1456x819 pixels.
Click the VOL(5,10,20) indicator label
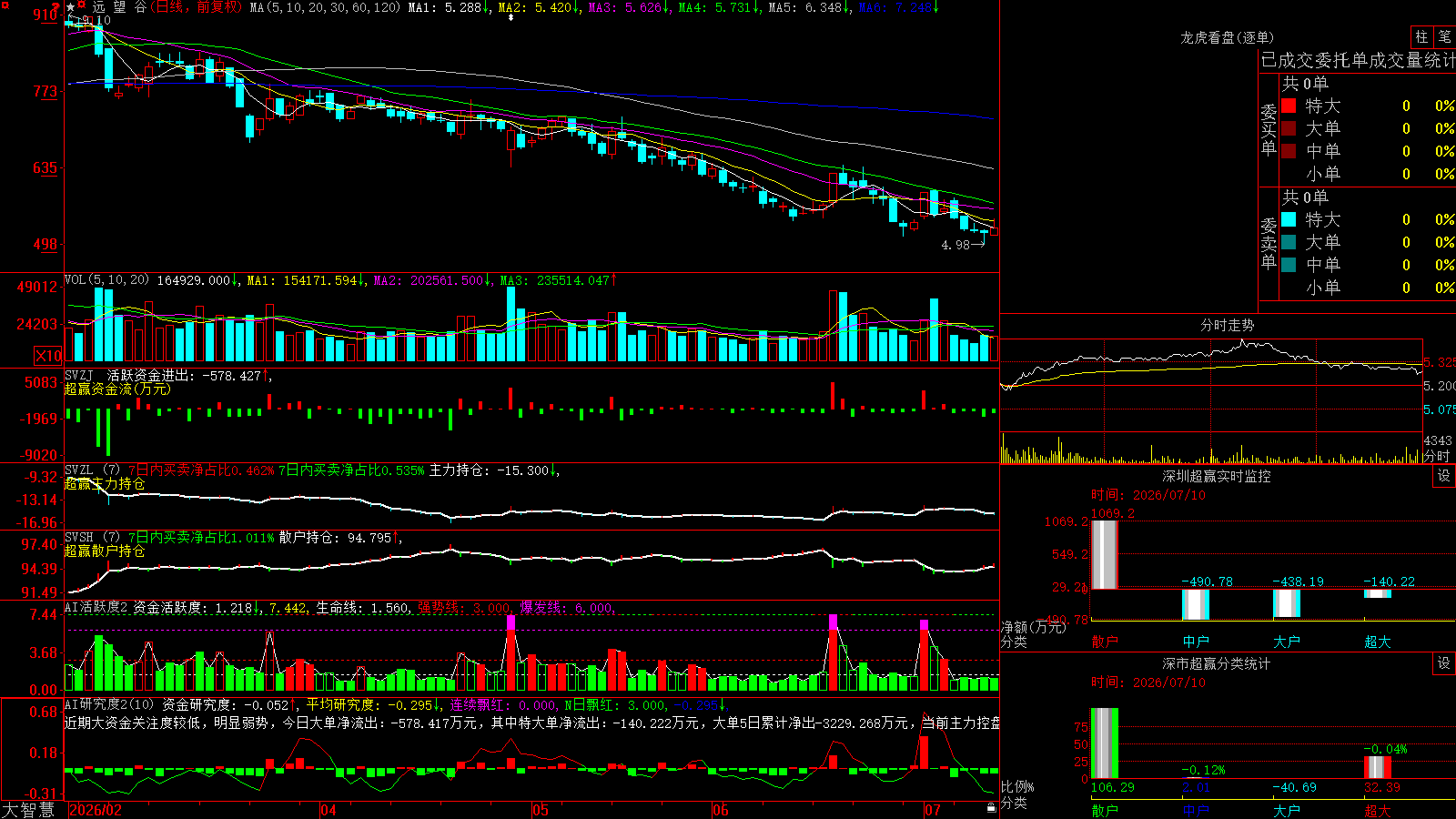106,280
